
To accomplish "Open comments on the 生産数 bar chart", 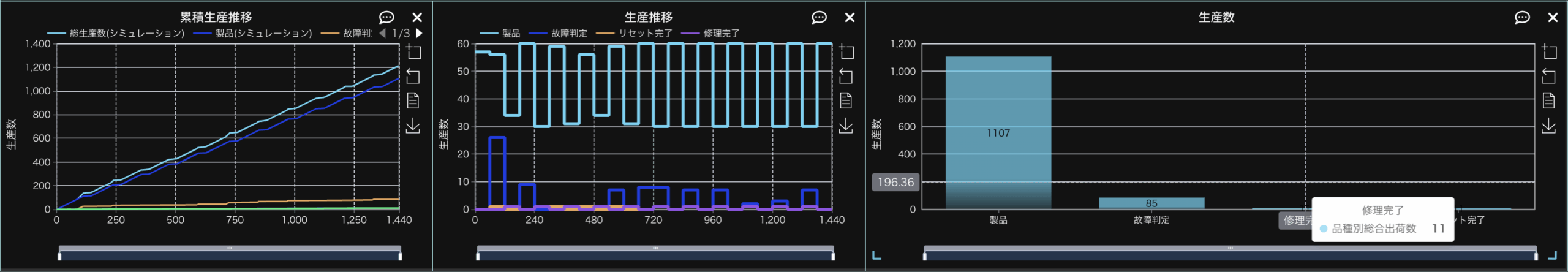I will coord(1522,17).
